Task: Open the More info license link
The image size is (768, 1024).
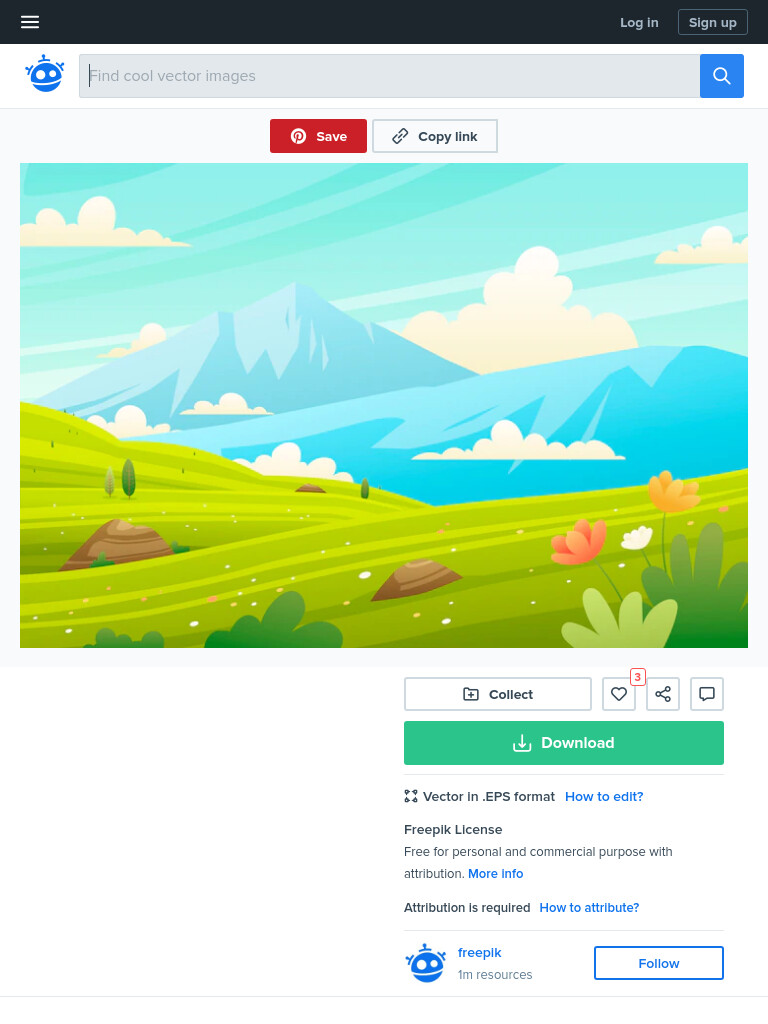Action: point(496,873)
